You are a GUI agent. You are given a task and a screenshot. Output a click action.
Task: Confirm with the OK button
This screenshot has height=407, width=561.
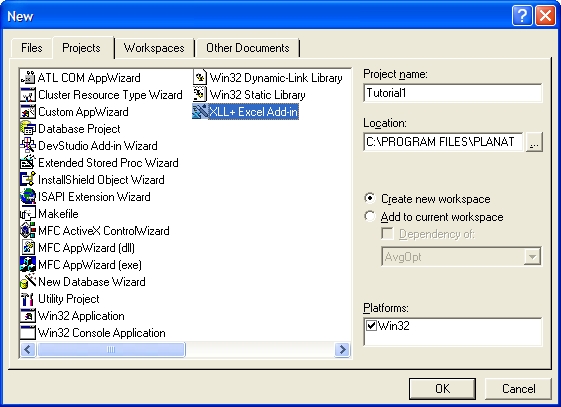point(443,388)
